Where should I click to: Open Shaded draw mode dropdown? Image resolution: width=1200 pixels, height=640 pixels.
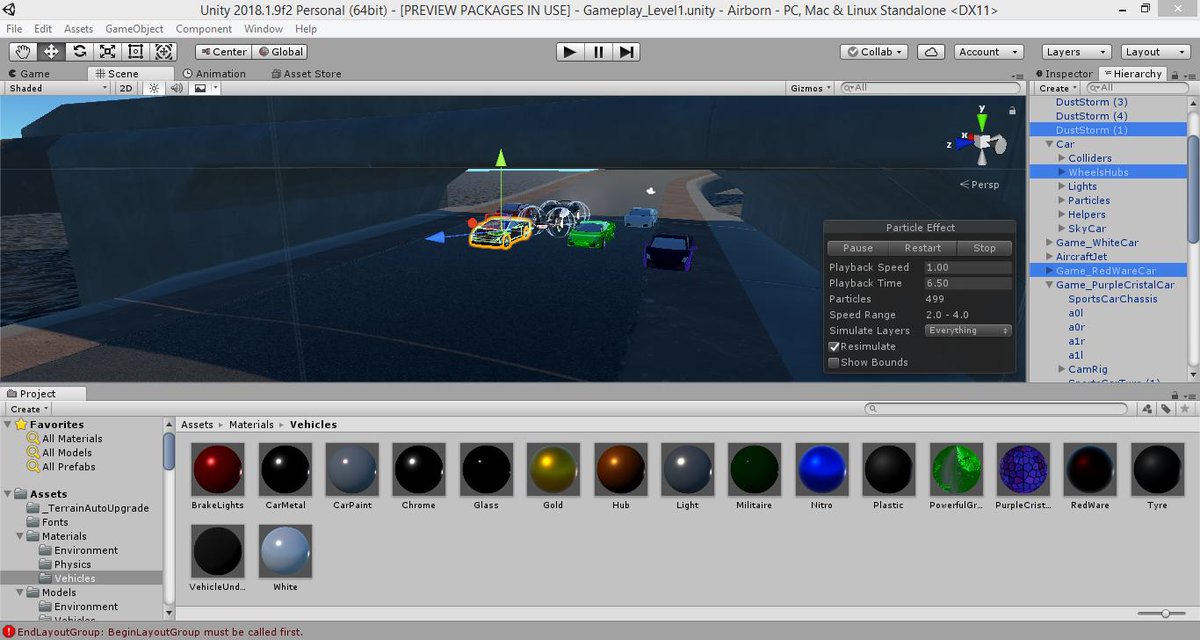[x=58, y=88]
